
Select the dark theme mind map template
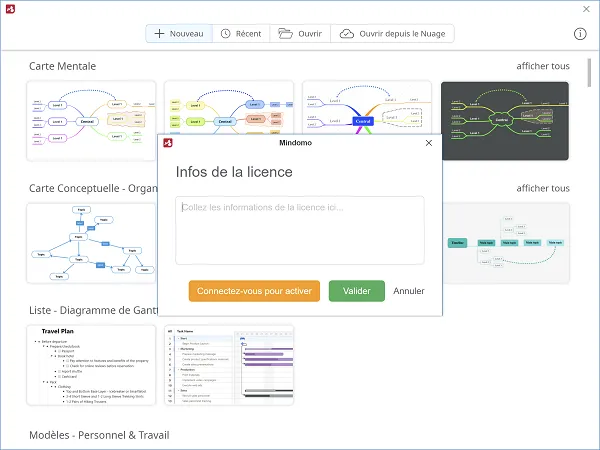click(505, 121)
